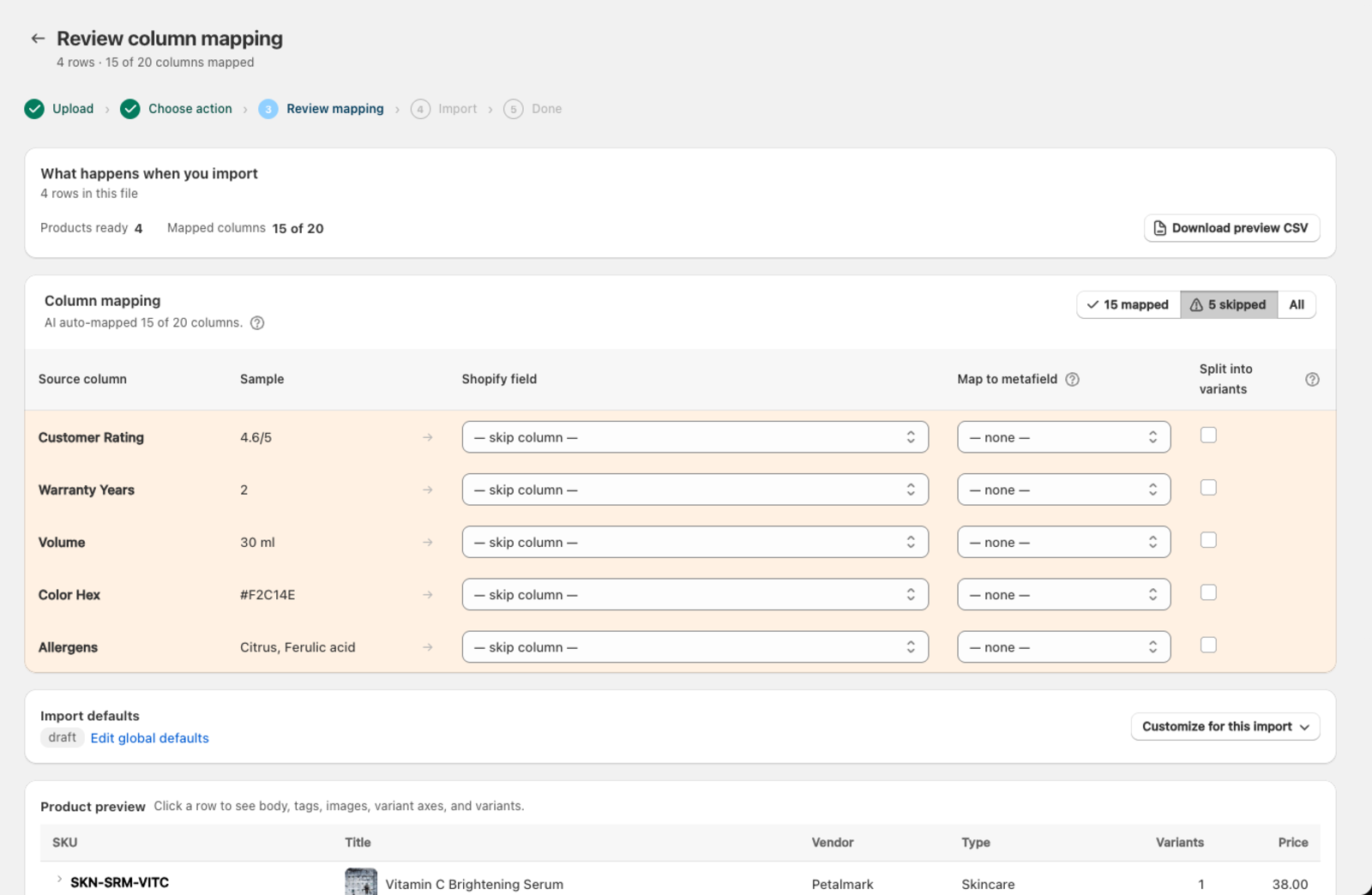Open Shopify field dropdown for Warranty Years

click(x=695, y=490)
